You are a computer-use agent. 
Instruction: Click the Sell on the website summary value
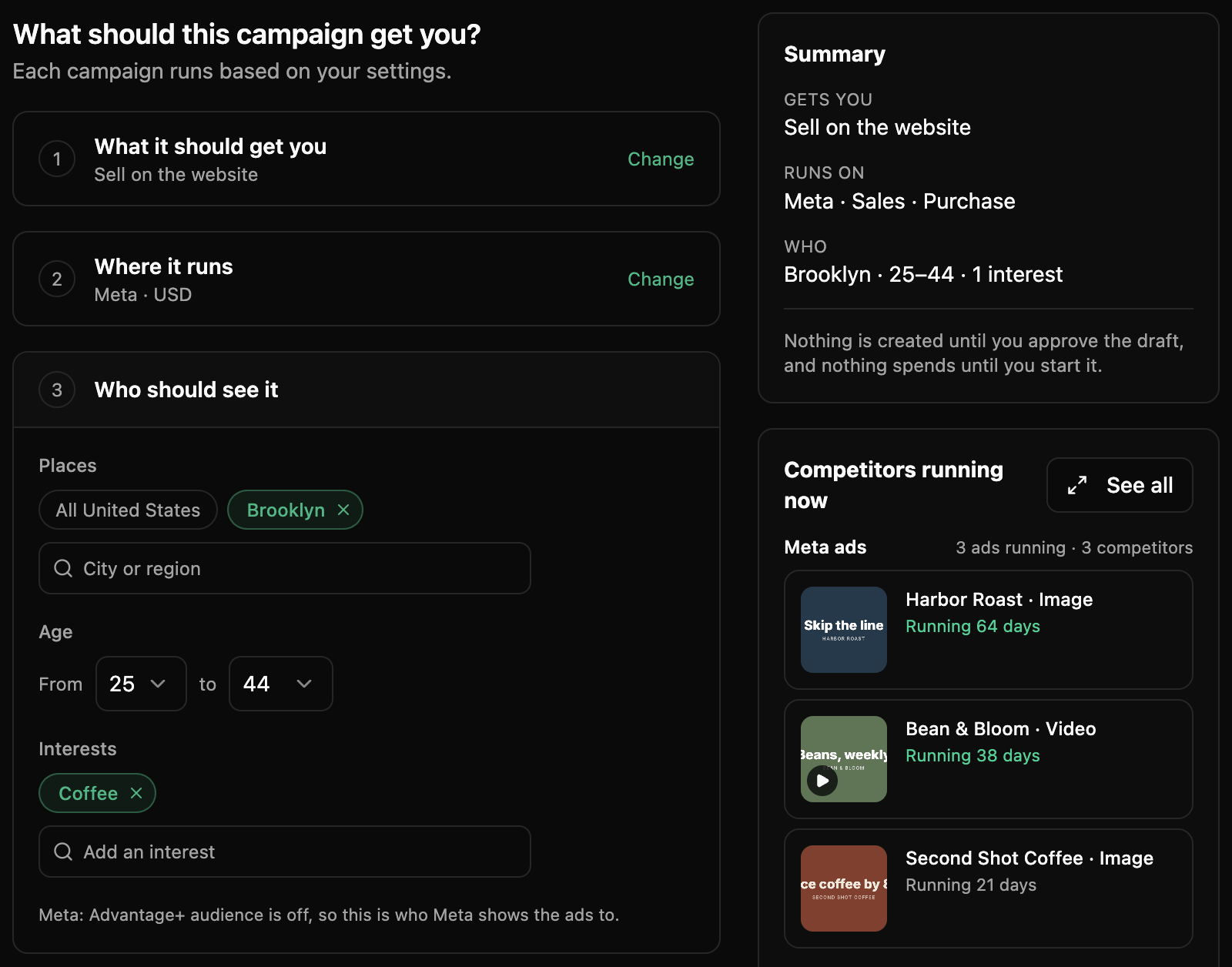click(x=877, y=127)
